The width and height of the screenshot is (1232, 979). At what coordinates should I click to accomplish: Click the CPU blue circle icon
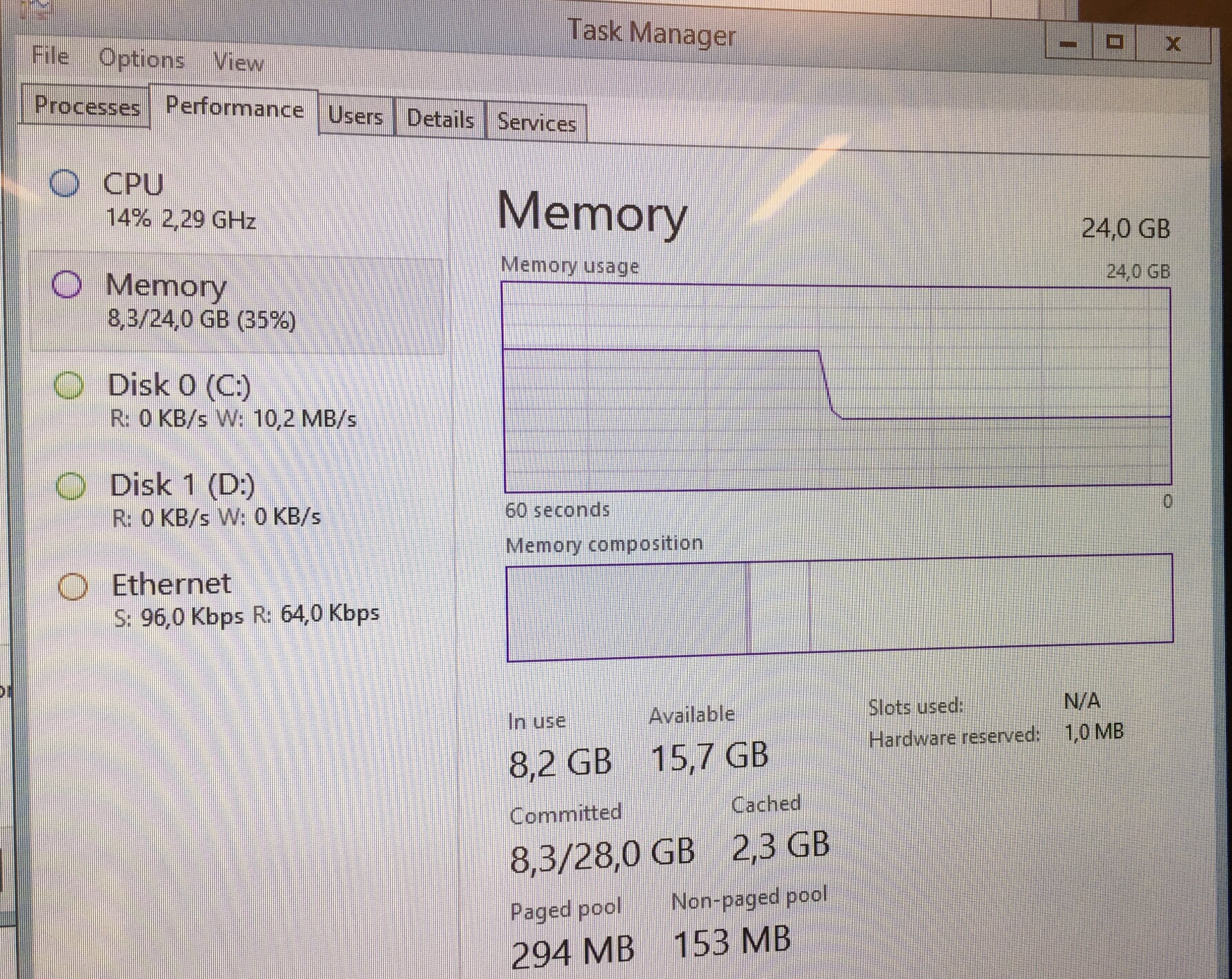pyautogui.click(x=65, y=184)
